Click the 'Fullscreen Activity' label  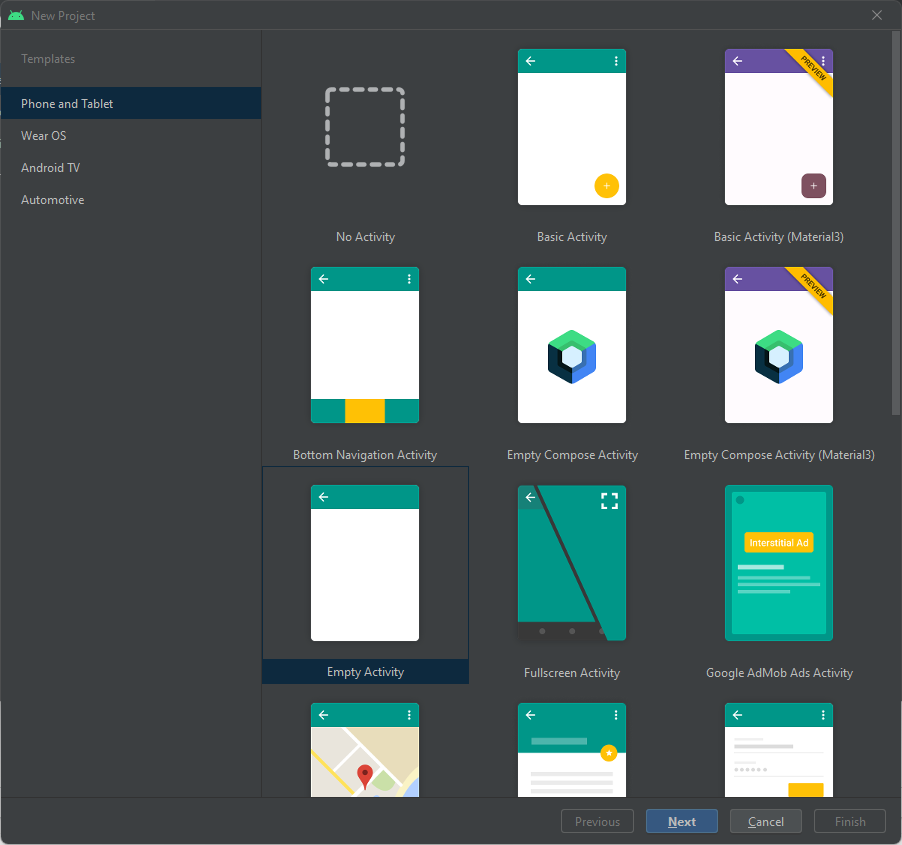click(572, 673)
